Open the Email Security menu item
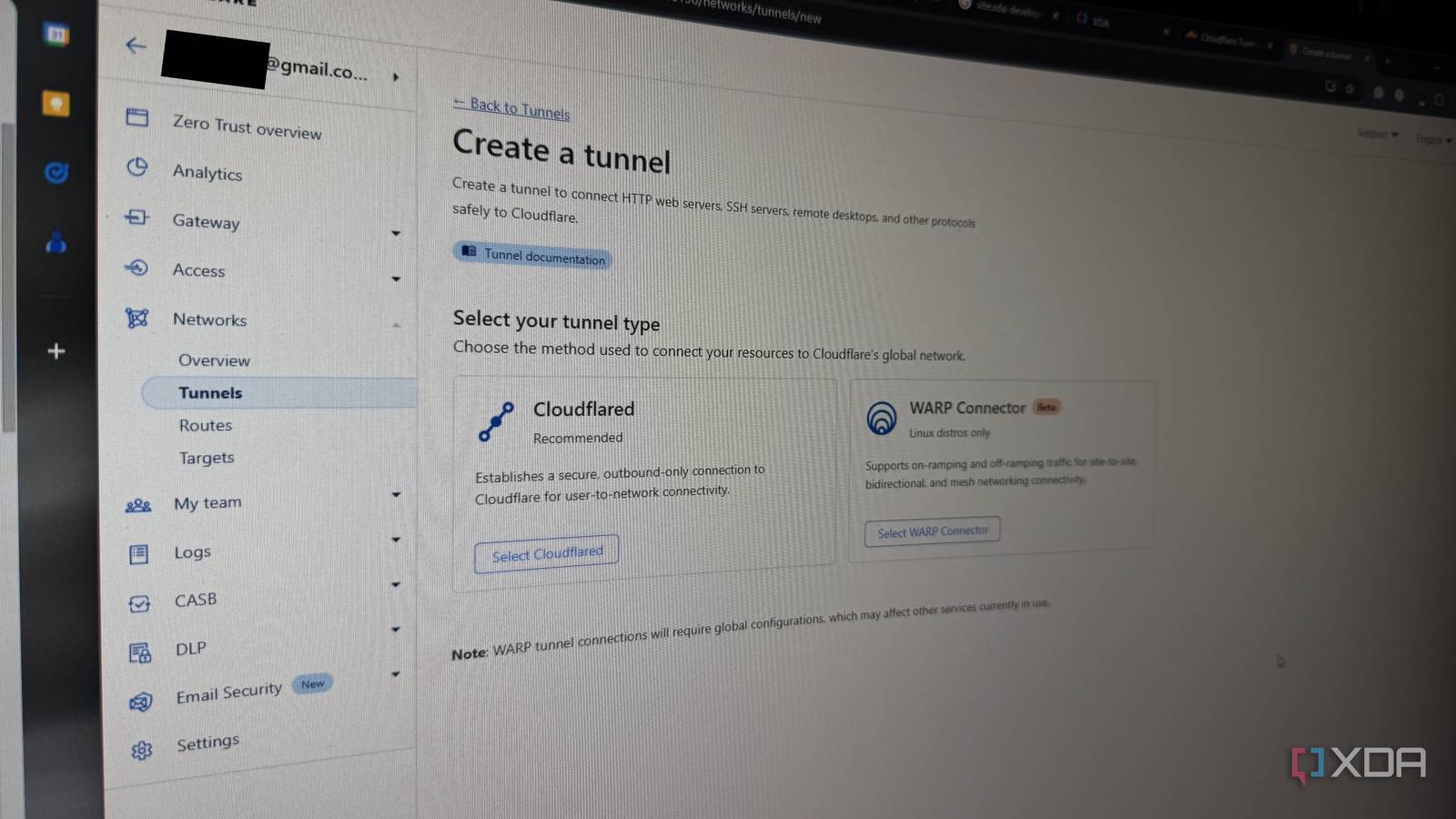Screen dimensions: 1456x819 [x=229, y=693]
